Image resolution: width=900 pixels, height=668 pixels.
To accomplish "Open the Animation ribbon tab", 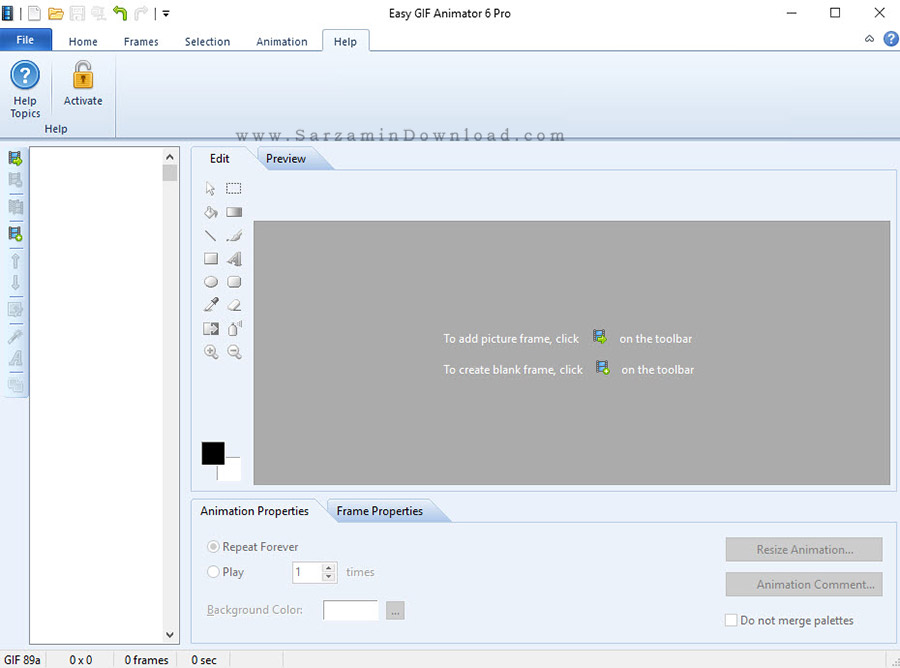I will (x=282, y=41).
